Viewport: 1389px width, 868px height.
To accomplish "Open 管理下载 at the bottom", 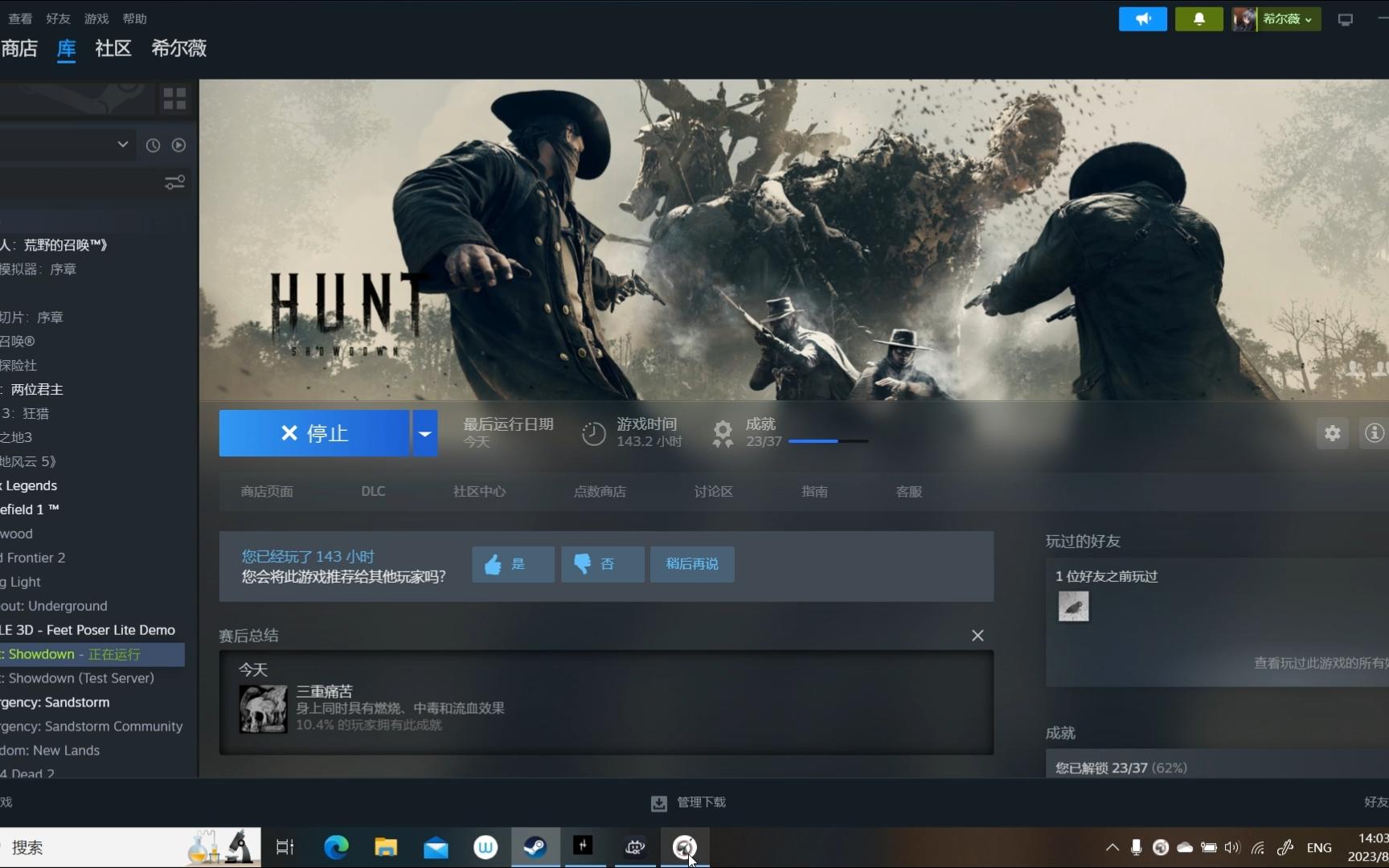I will (701, 802).
